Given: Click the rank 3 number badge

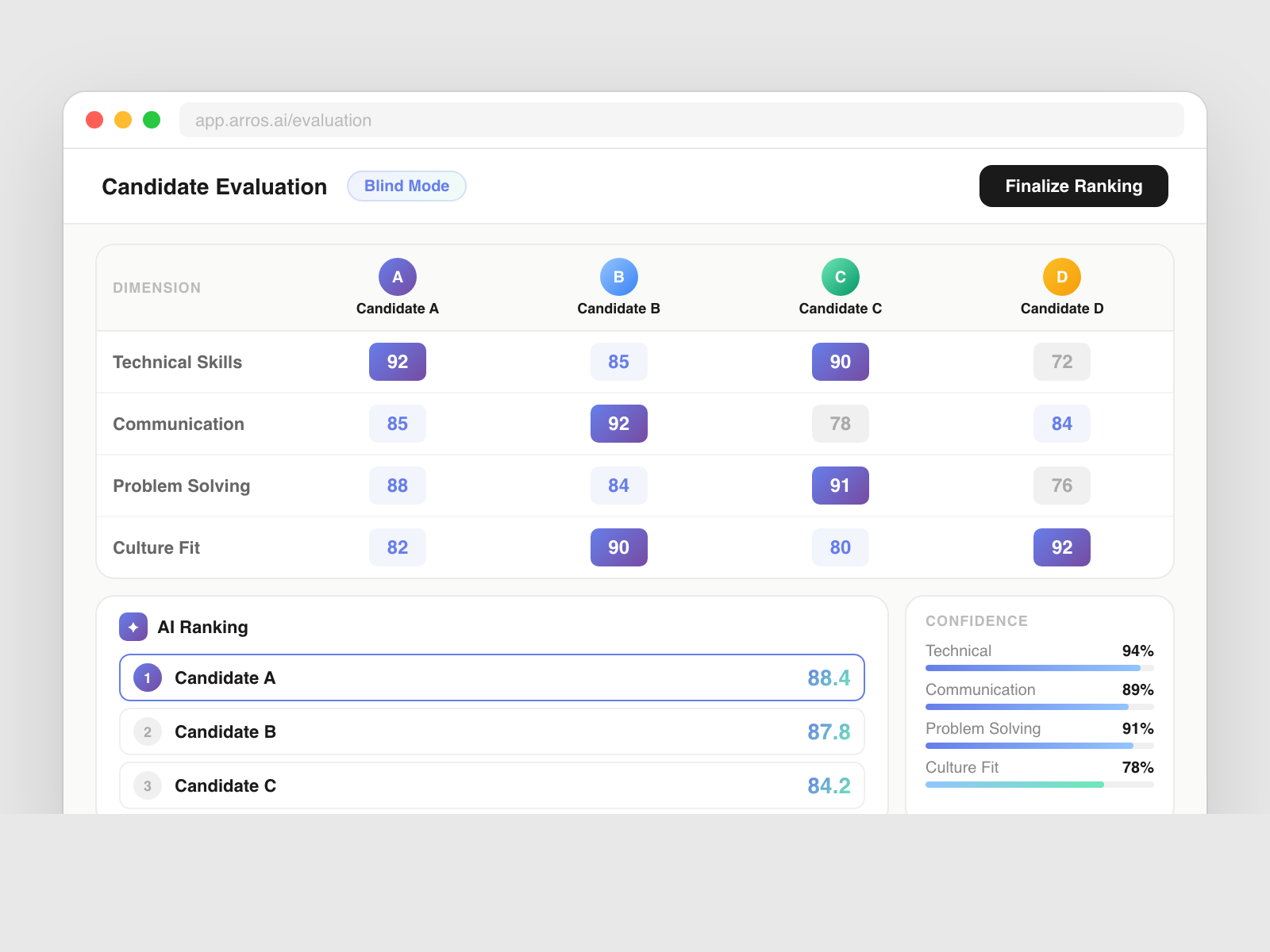Looking at the screenshot, I should [148, 785].
